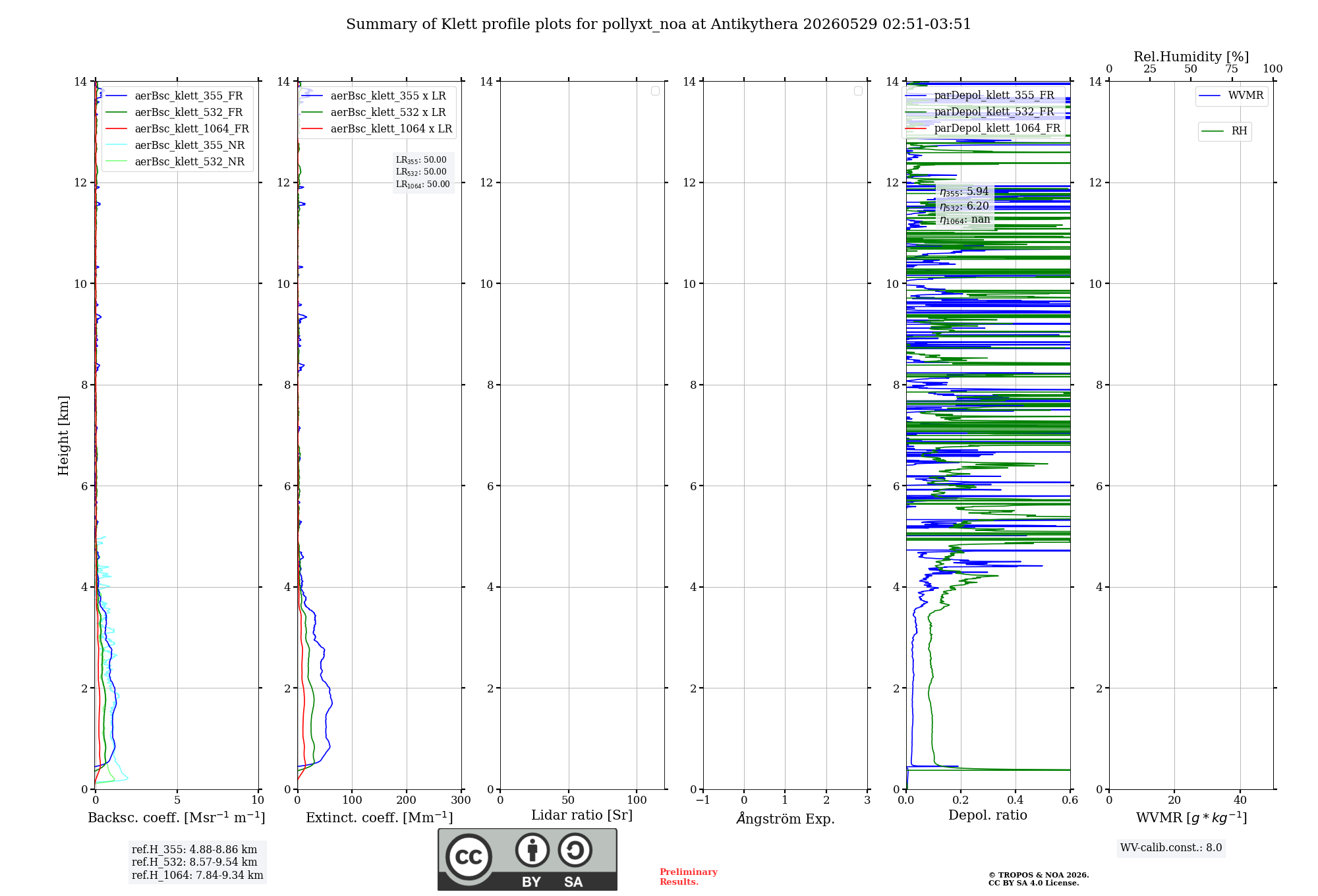Image resolution: width=1318 pixels, height=896 pixels.
Task: Click the empty legend box in Lidar ratio panel
Action: point(655,91)
